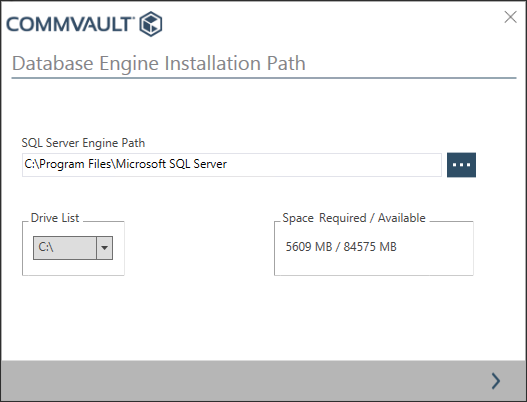Click the "SQL Server Engine Path" label

click(x=83, y=143)
